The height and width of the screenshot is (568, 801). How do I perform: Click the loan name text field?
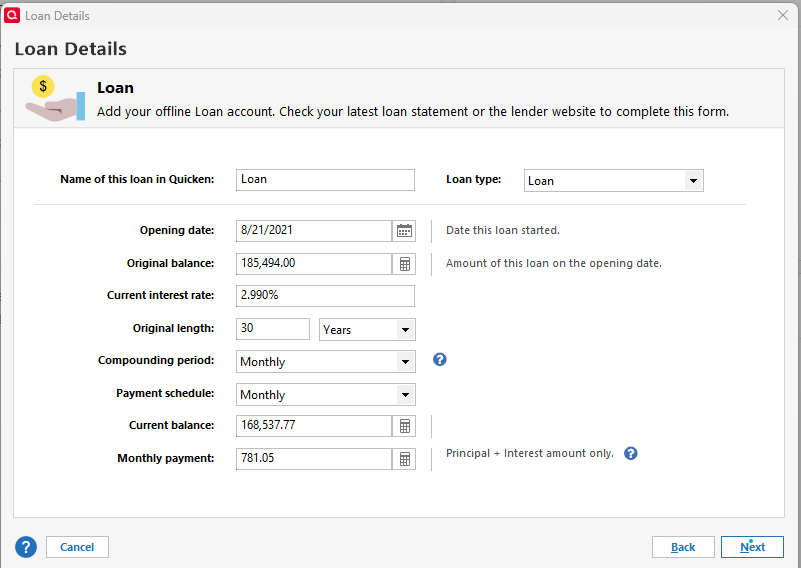point(325,180)
